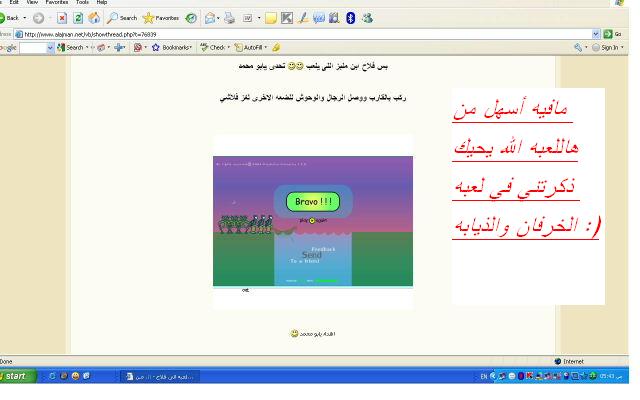This screenshot has width=640, height=400.
Task: Open the History clock icon
Action: [x=190, y=18]
